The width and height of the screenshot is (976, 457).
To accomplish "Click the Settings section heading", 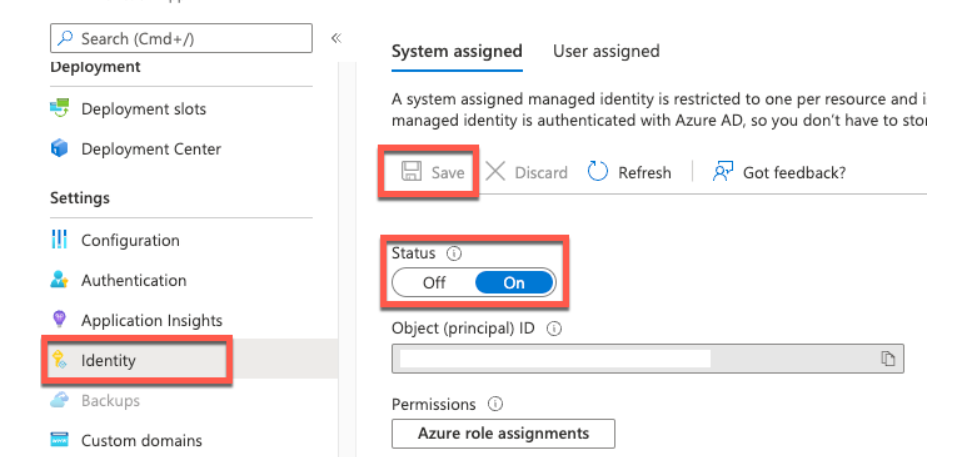I will [80, 198].
